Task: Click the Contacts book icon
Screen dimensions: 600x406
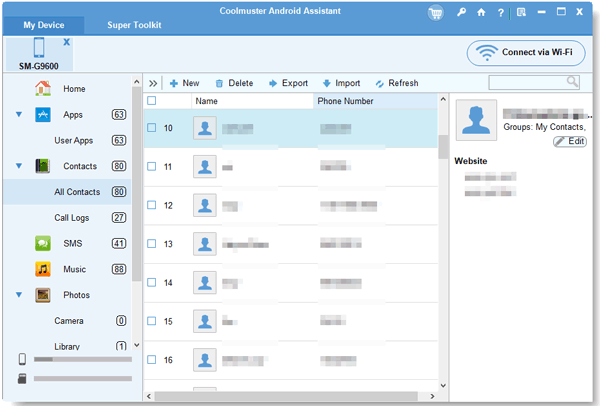Action: coord(43,166)
